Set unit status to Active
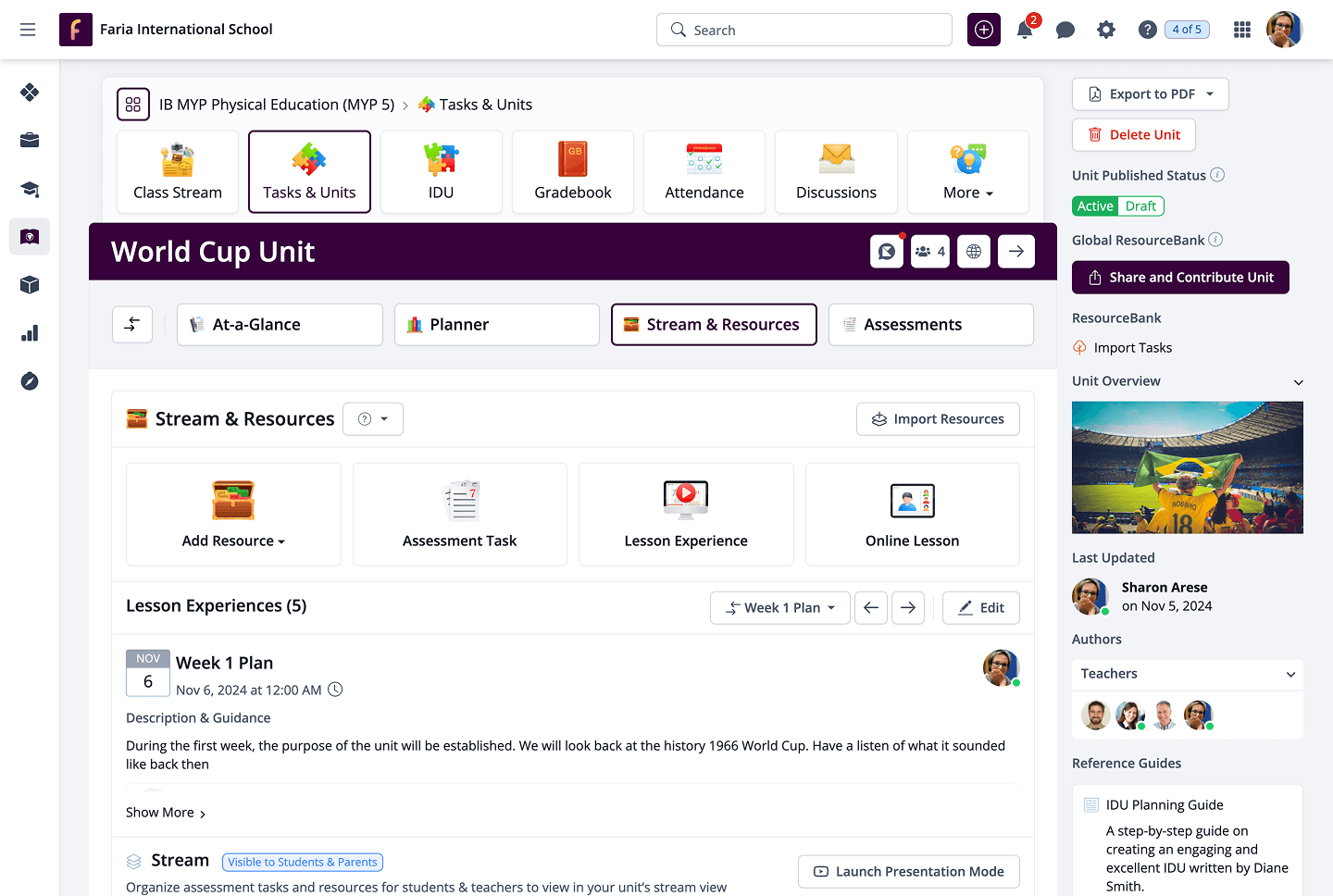The width and height of the screenshot is (1333, 896). 1095,206
